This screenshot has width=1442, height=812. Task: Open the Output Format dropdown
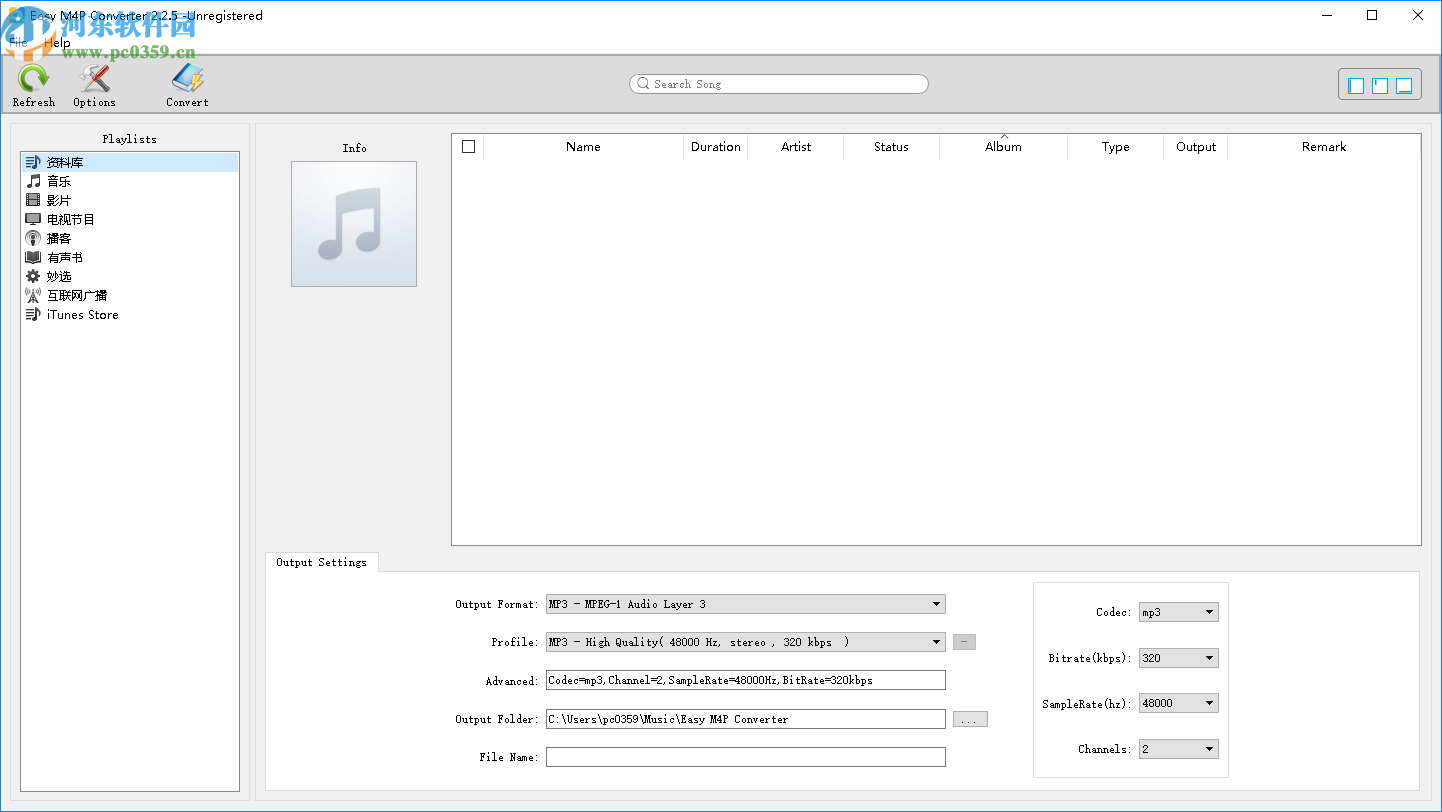936,604
